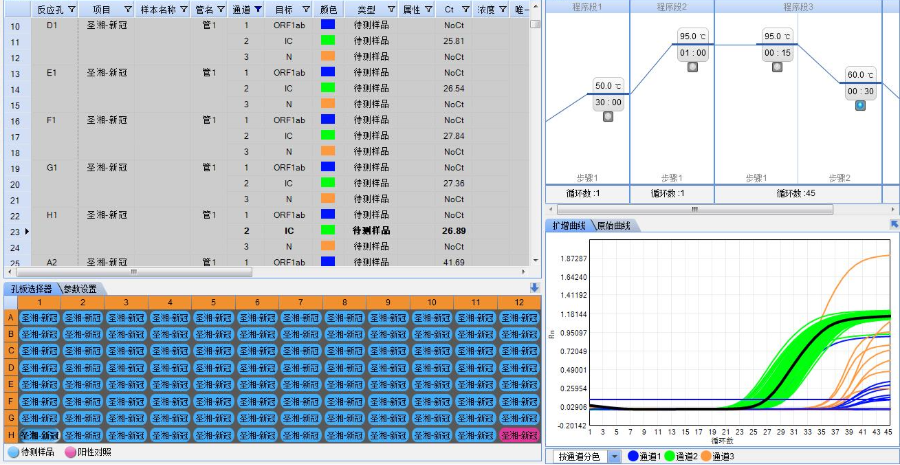Click the expand icon at chart panel corner
The height and width of the screenshot is (465, 900).
tap(894, 225)
